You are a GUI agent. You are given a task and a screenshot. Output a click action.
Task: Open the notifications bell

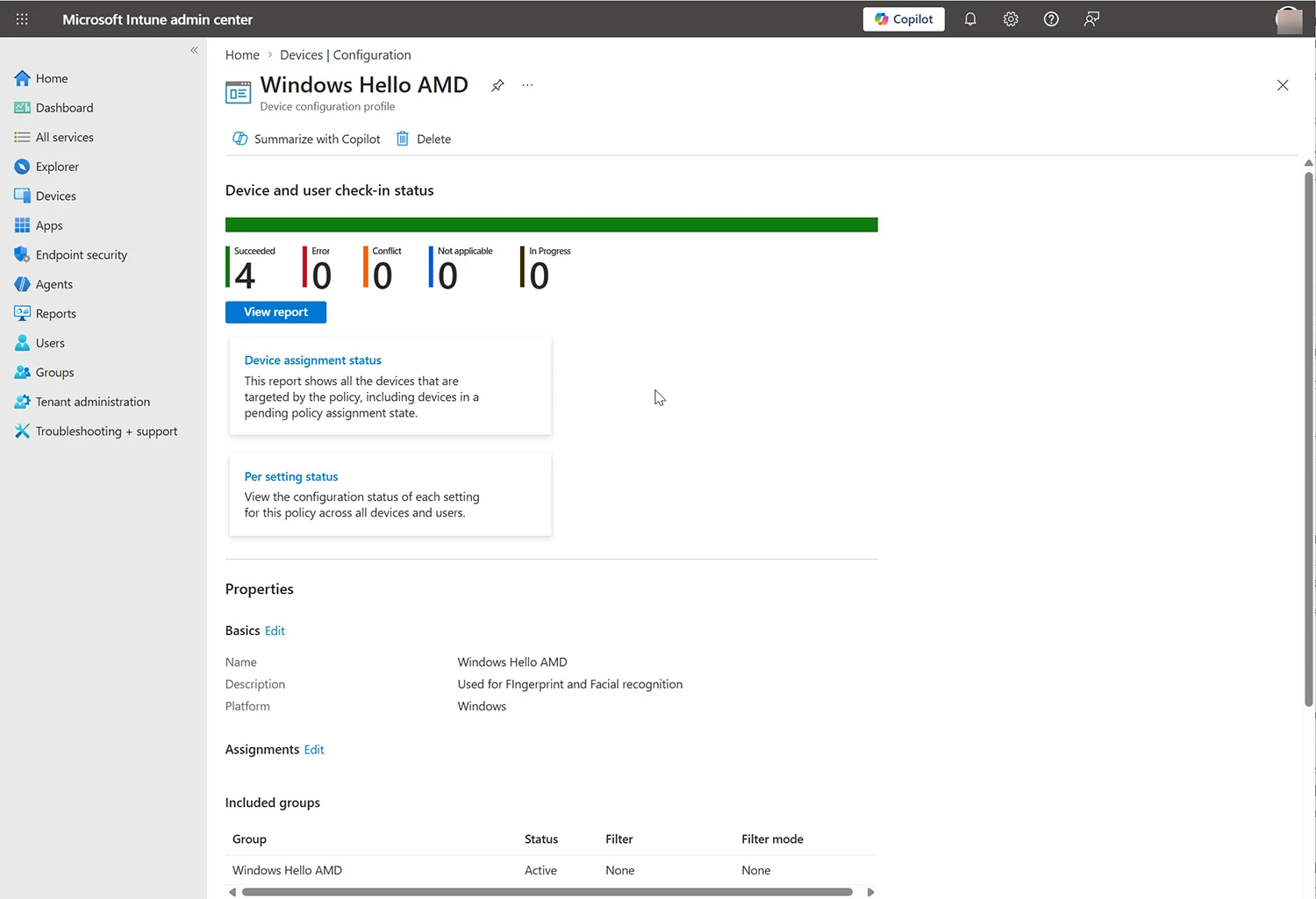point(970,19)
